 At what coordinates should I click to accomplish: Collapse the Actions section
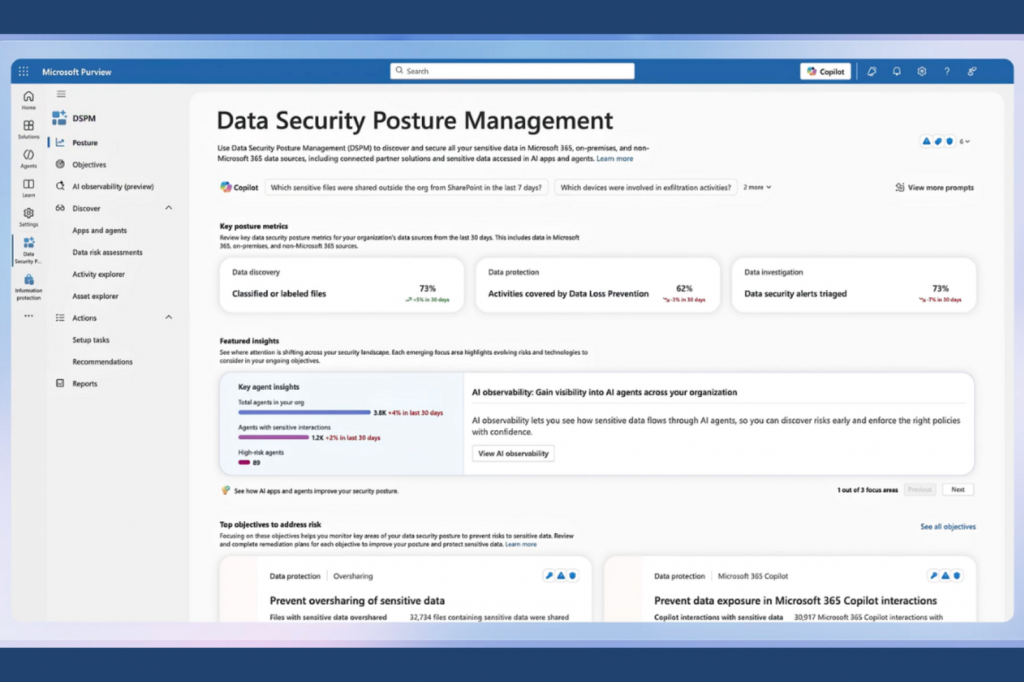(168, 318)
